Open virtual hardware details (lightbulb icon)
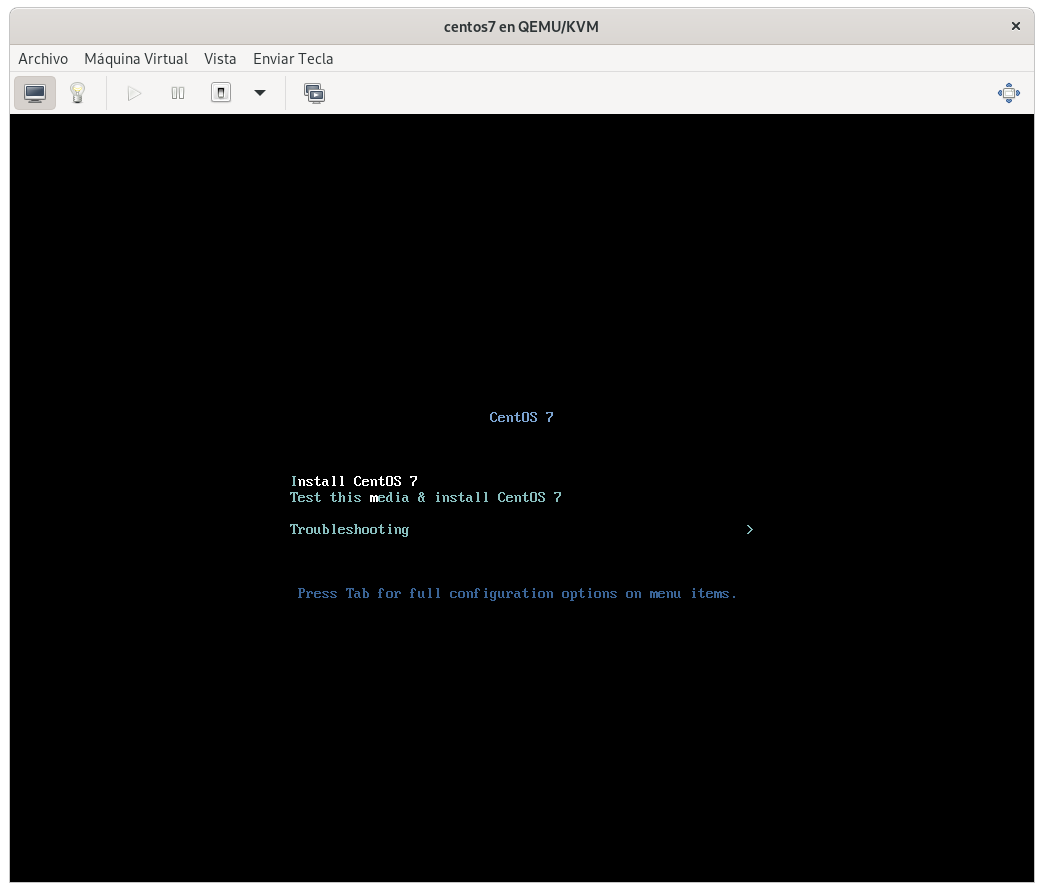This screenshot has width=1044, height=892. point(77,93)
